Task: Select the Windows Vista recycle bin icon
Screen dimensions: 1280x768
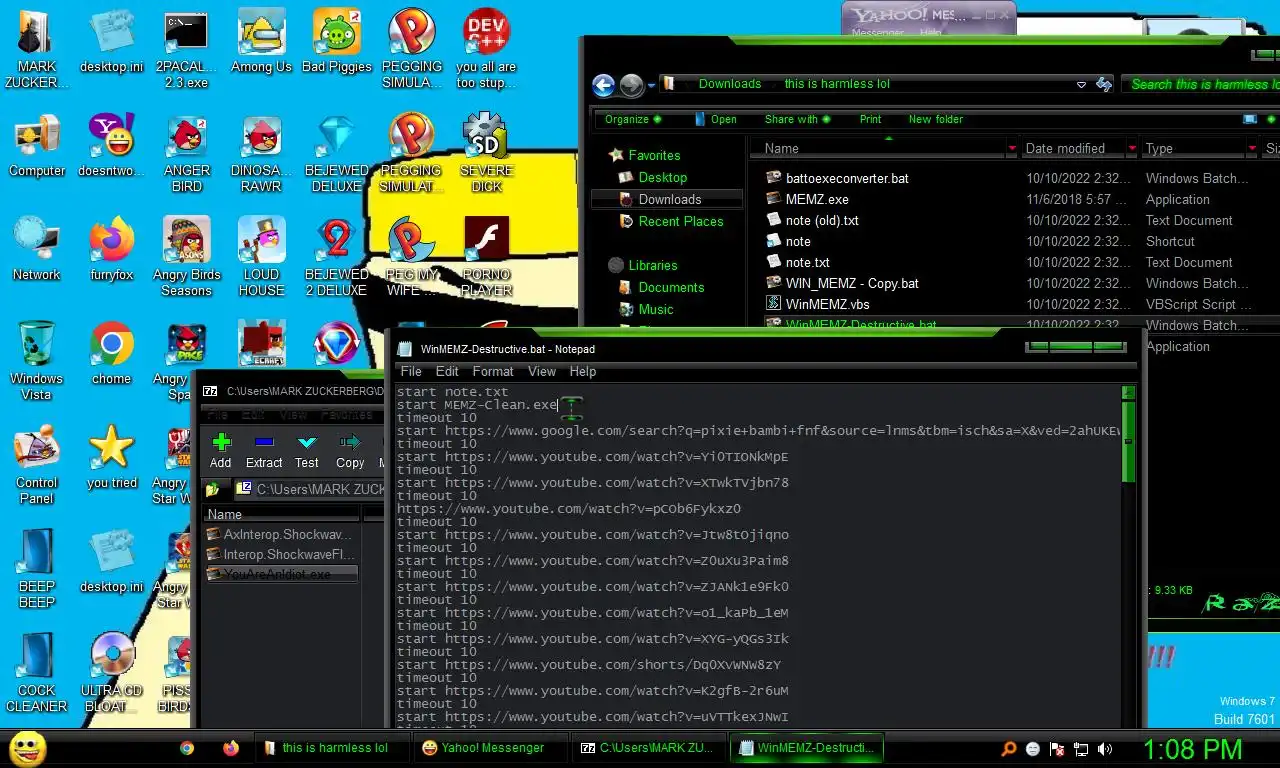Action: pyautogui.click(x=37, y=360)
